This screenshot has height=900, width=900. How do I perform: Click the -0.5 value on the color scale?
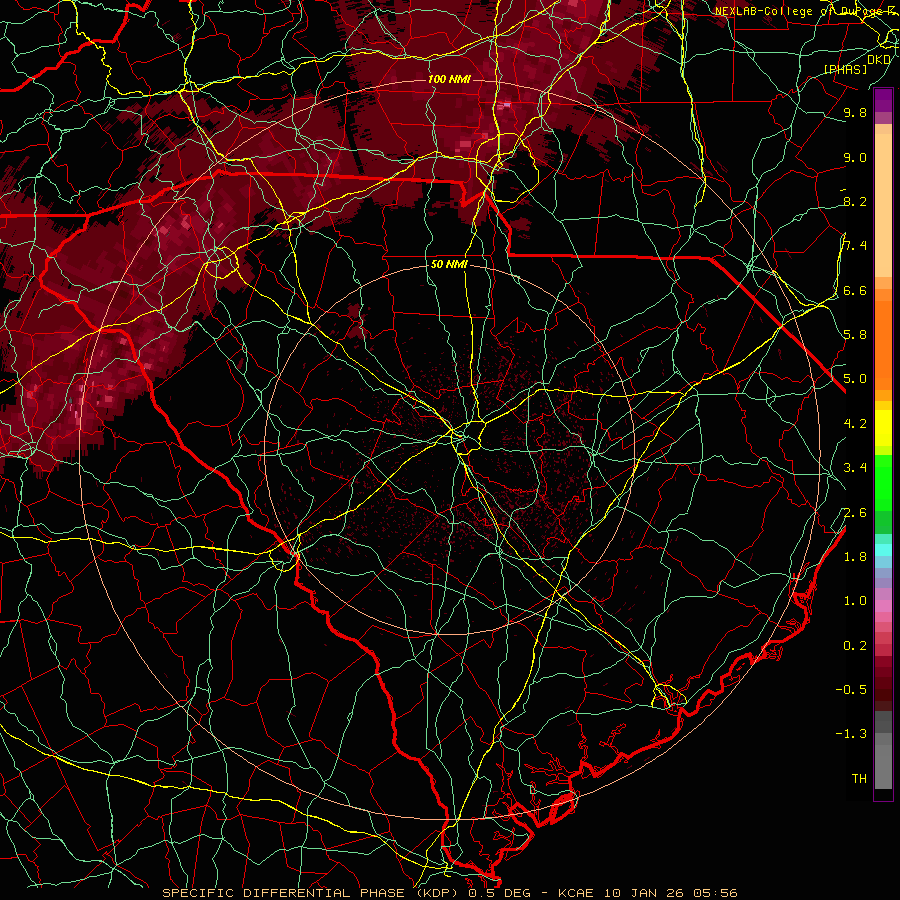[851, 689]
